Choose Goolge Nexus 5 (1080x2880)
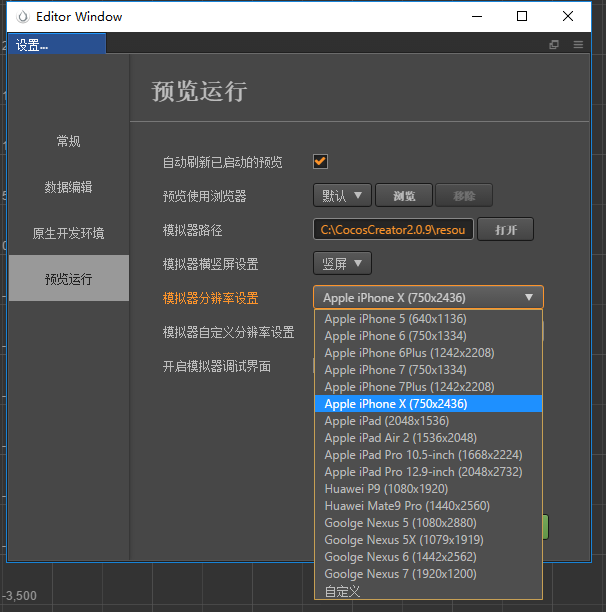Viewport: 606px width, 612px height. tap(428, 523)
